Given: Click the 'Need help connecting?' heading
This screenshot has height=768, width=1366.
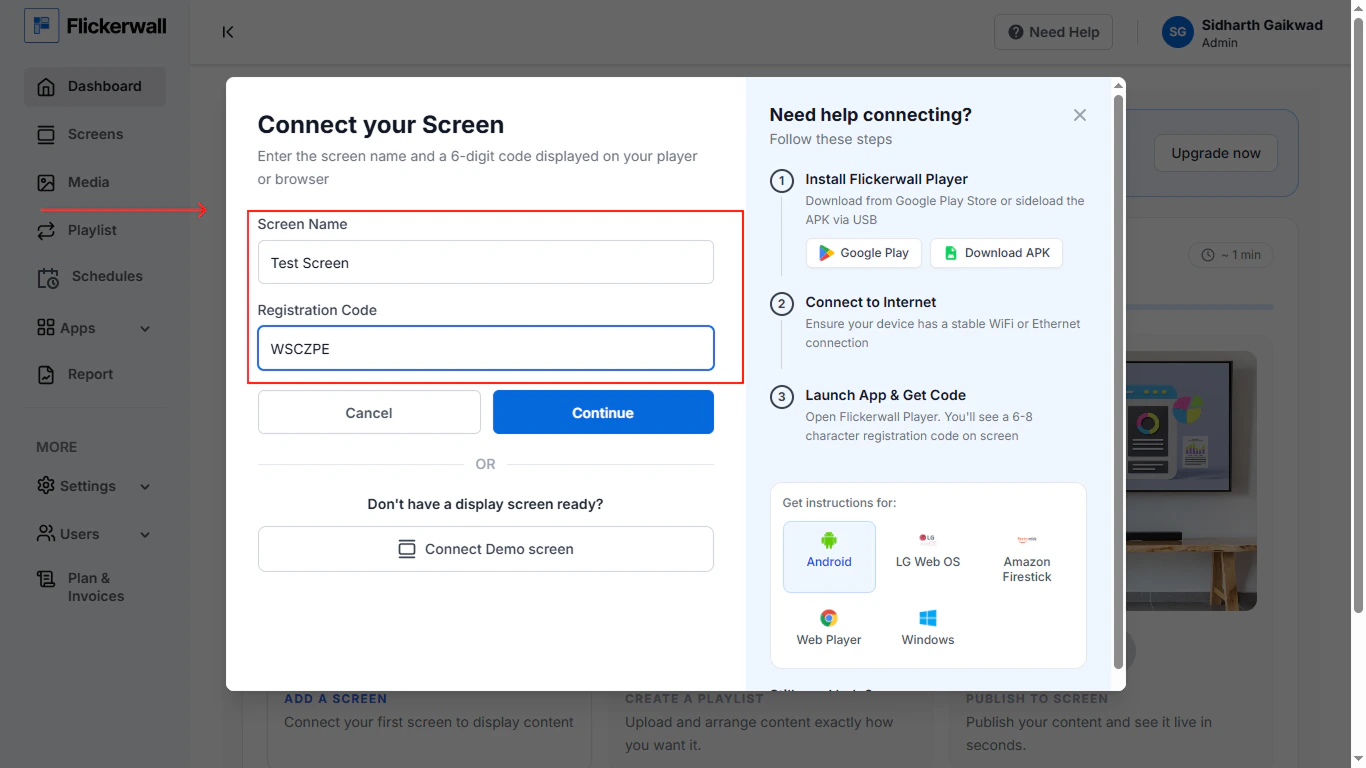Looking at the screenshot, I should click(x=871, y=115).
